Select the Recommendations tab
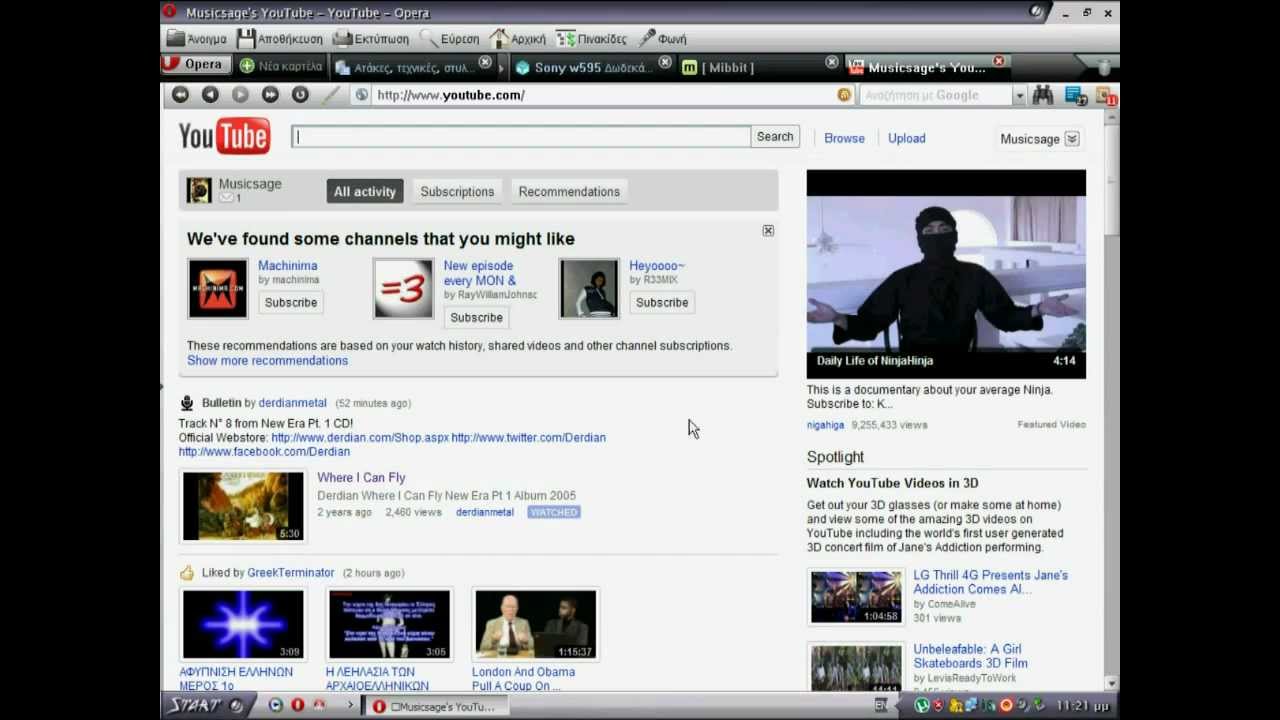1280x720 pixels. coord(569,192)
